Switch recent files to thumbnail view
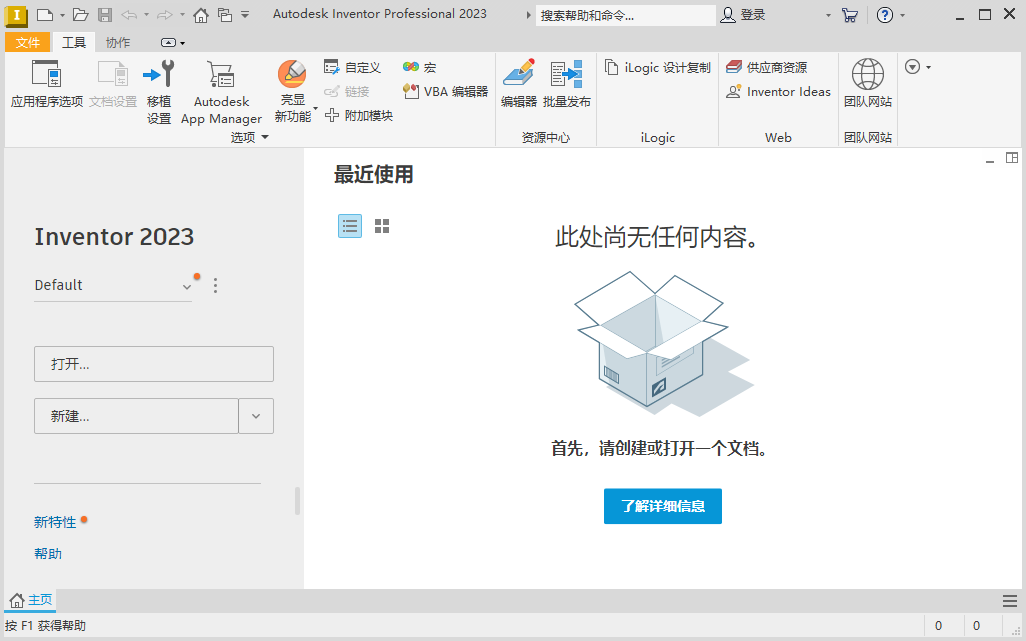This screenshot has height=641, width=1026. pyautogui.click(x=381, y=225)
